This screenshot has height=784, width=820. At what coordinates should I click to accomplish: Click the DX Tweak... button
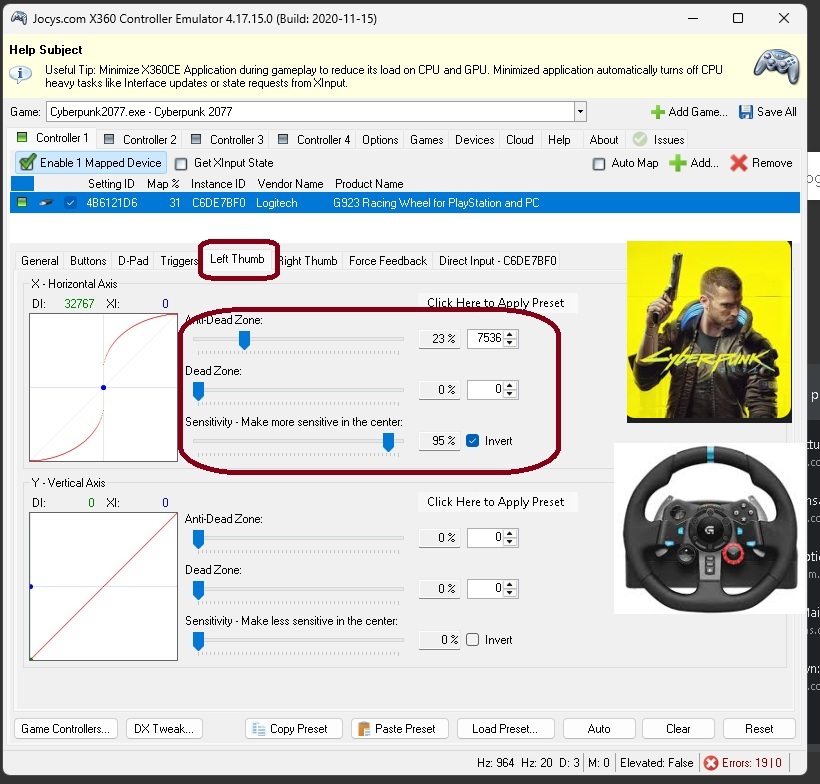click(x=164, y=729)
